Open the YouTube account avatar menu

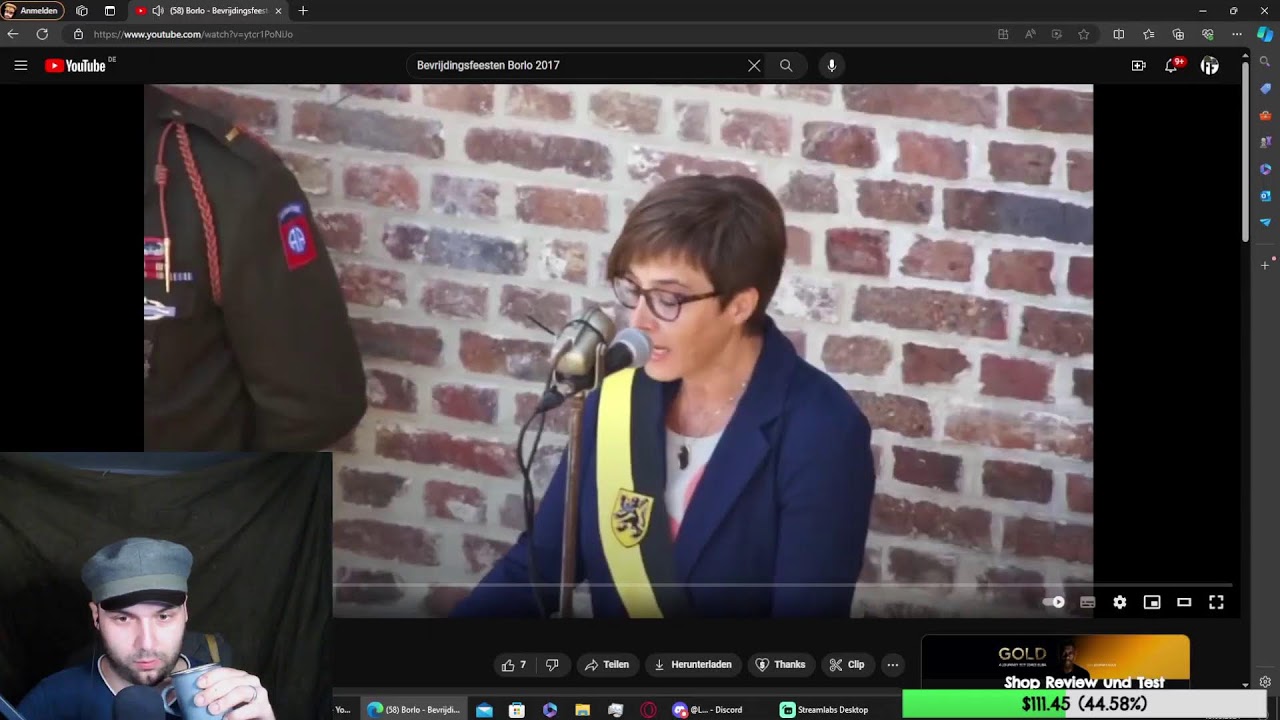(x=1209, y=66)
